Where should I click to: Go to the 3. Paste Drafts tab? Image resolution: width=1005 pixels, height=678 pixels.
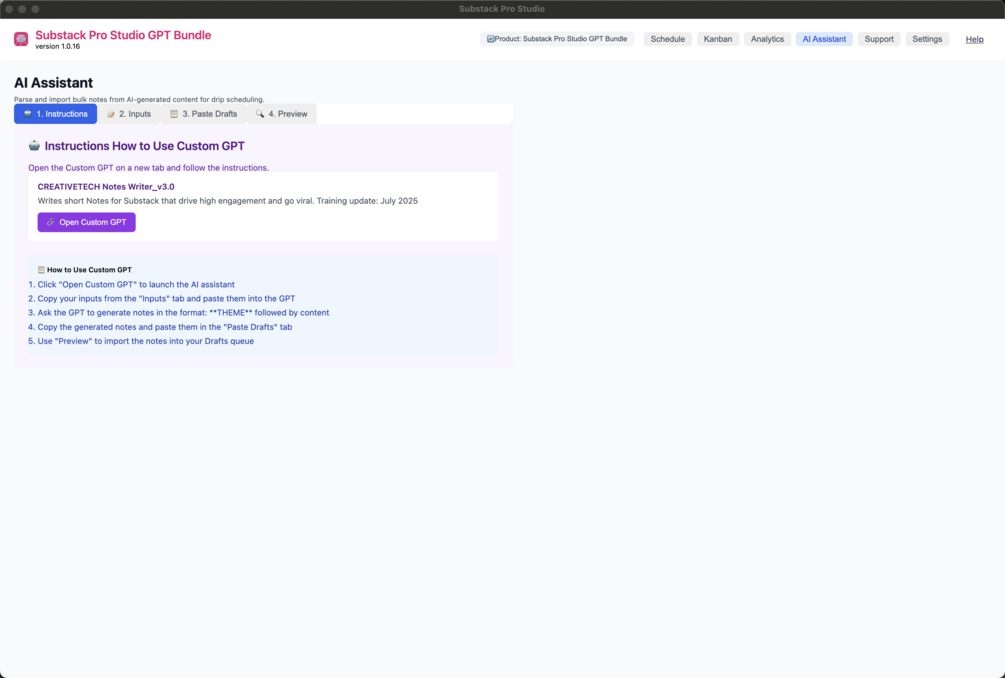[203, 114]
